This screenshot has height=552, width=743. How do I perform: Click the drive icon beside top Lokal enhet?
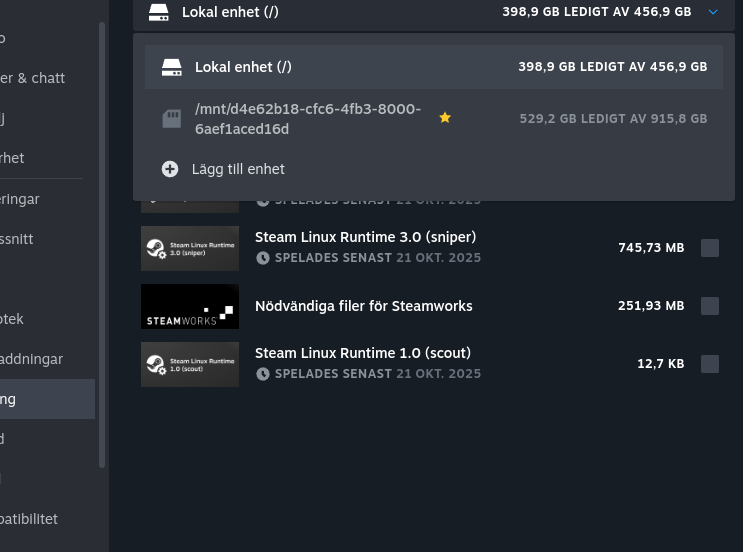tap(158, 12)
